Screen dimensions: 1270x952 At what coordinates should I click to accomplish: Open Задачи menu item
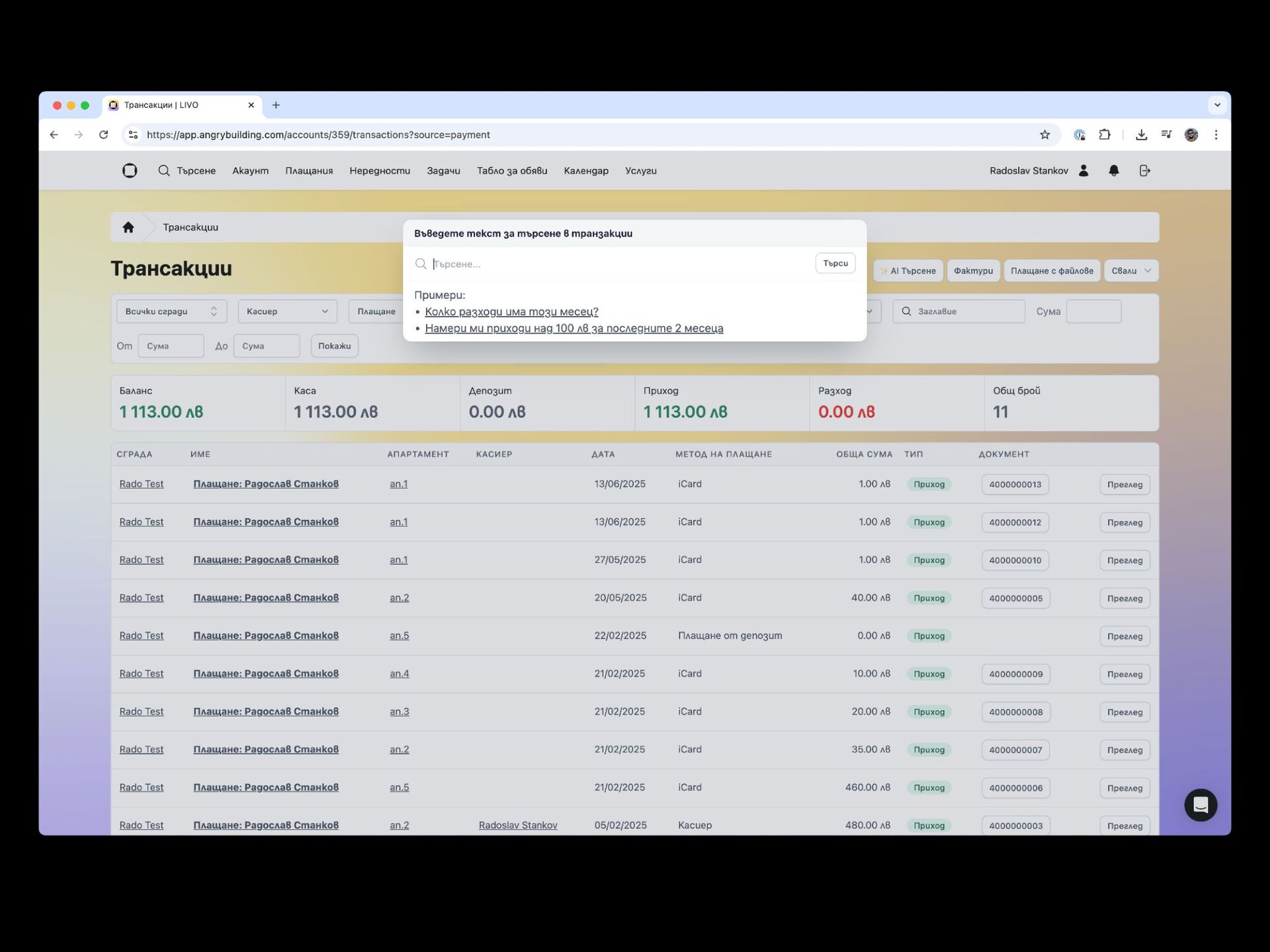pyautogui.click(x=443, y=171)
